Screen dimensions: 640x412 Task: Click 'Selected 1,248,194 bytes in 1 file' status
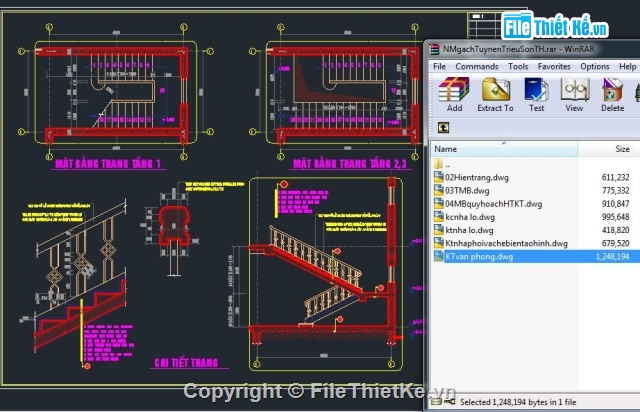[518, 402]
